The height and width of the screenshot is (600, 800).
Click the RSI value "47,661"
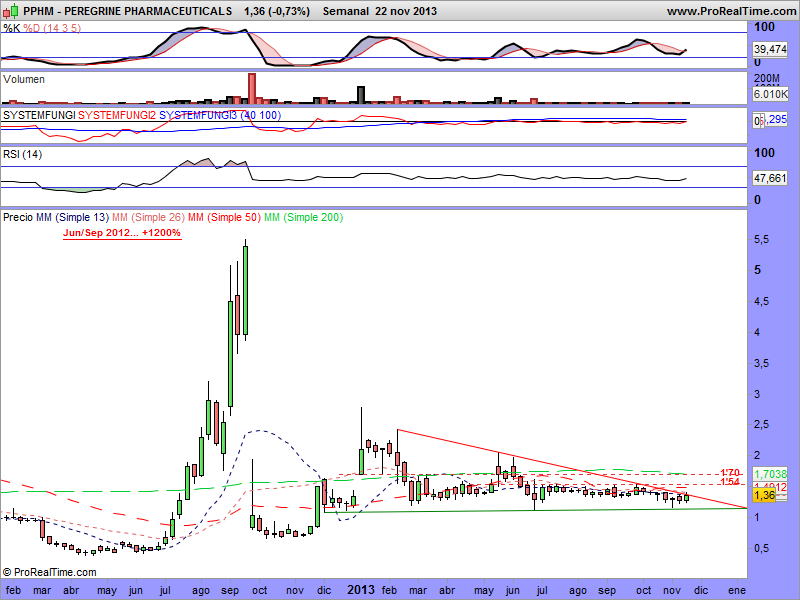point(770,178)
